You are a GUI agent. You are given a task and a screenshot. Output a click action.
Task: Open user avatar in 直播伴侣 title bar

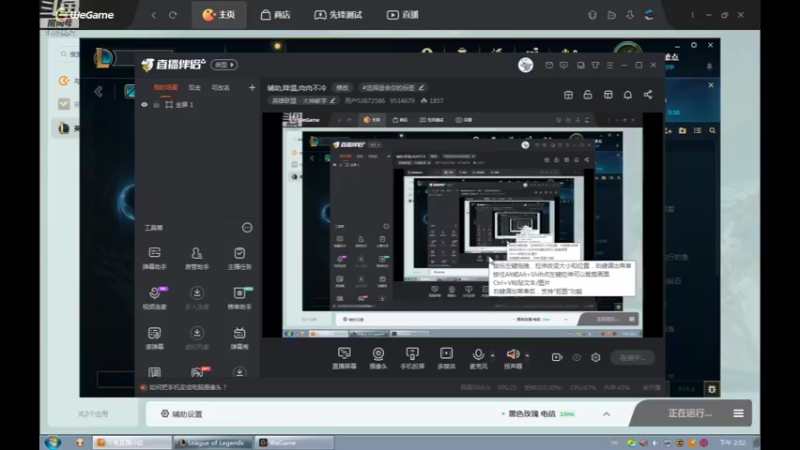click(526, 65)
